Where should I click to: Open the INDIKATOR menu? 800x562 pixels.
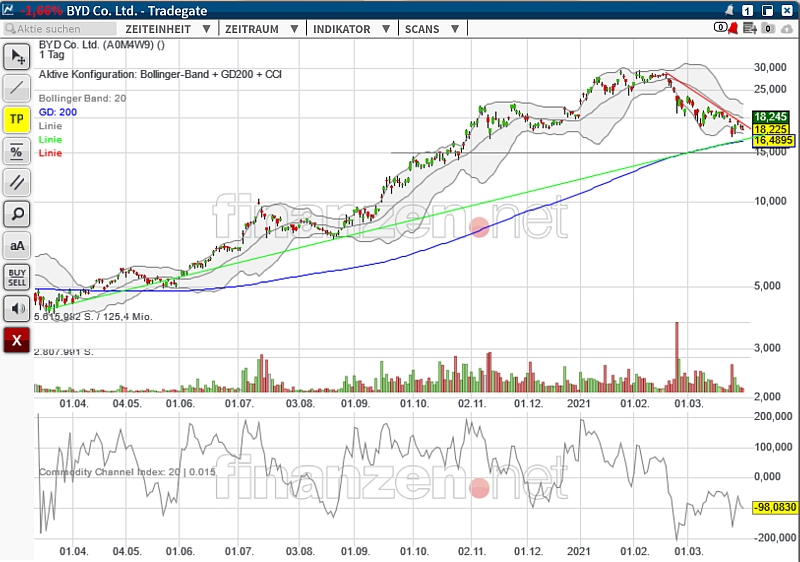click(x=341, y=29)
